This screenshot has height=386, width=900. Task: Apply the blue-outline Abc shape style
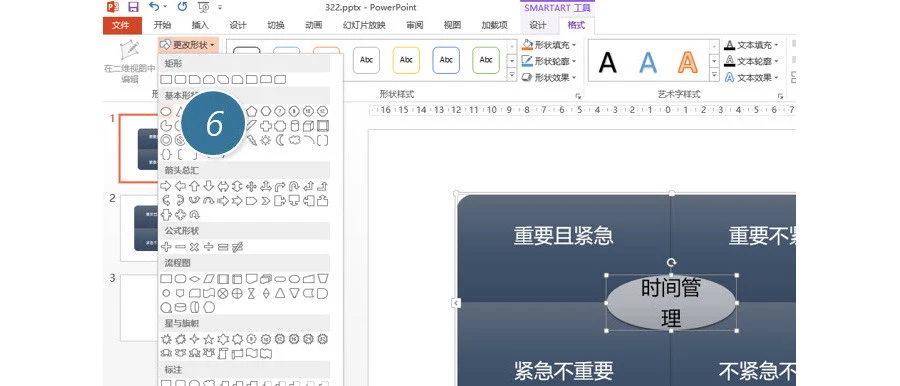point(446,60)
